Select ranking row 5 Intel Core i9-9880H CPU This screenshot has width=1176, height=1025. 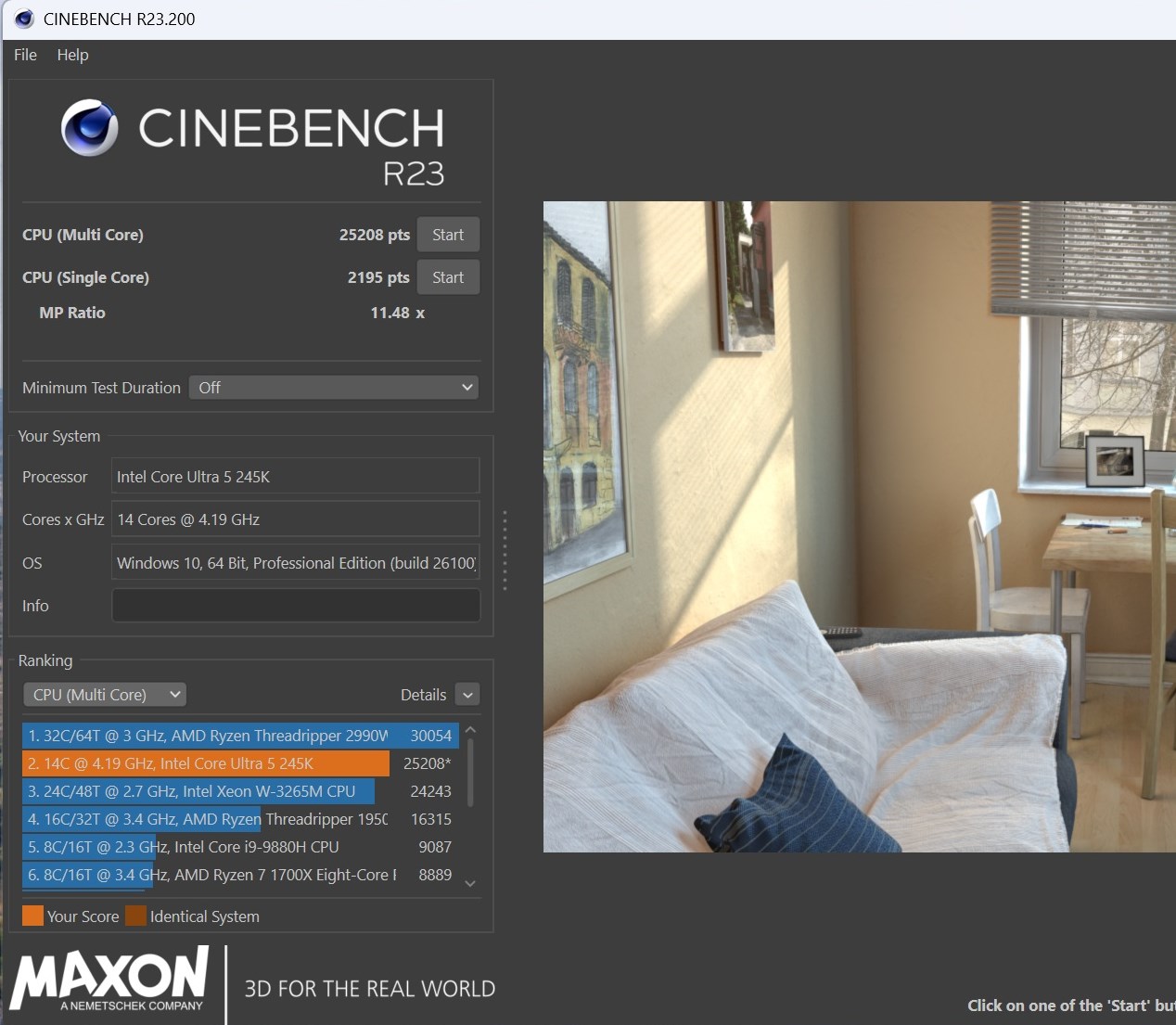coord(240,847)
